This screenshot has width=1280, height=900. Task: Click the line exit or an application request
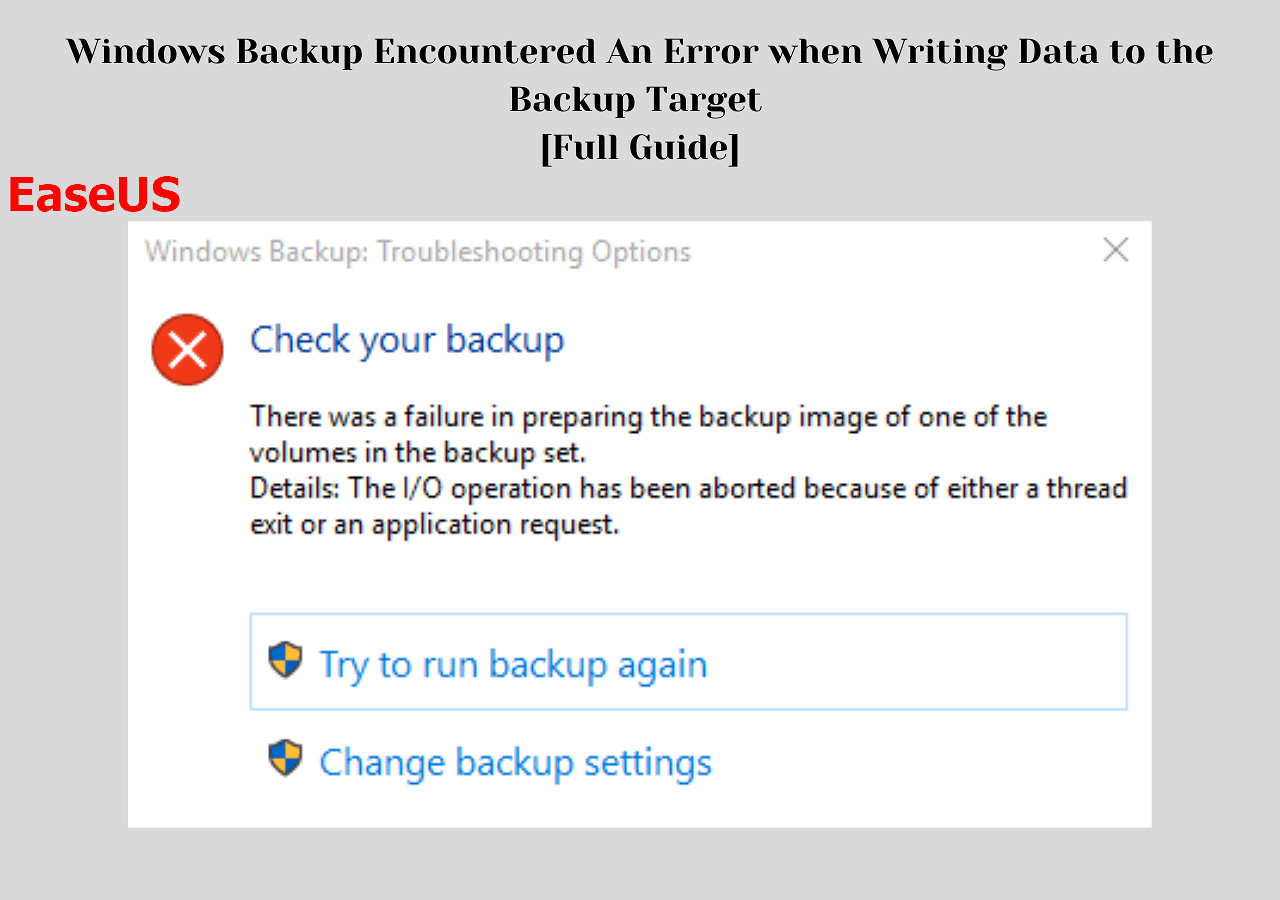[435, 524]
